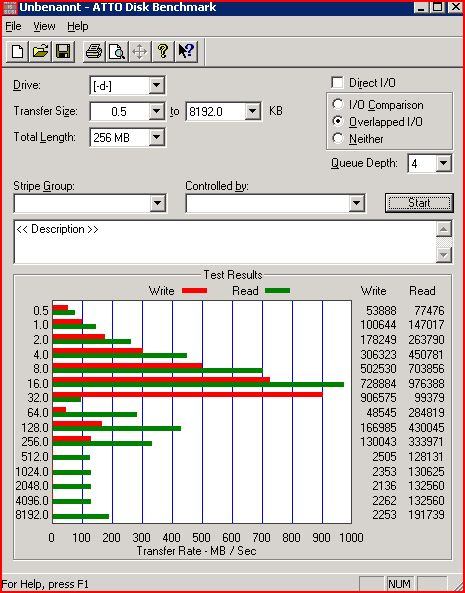
Task: Select the I/O Comparison radio button
Action: click(x=338, y=104)
